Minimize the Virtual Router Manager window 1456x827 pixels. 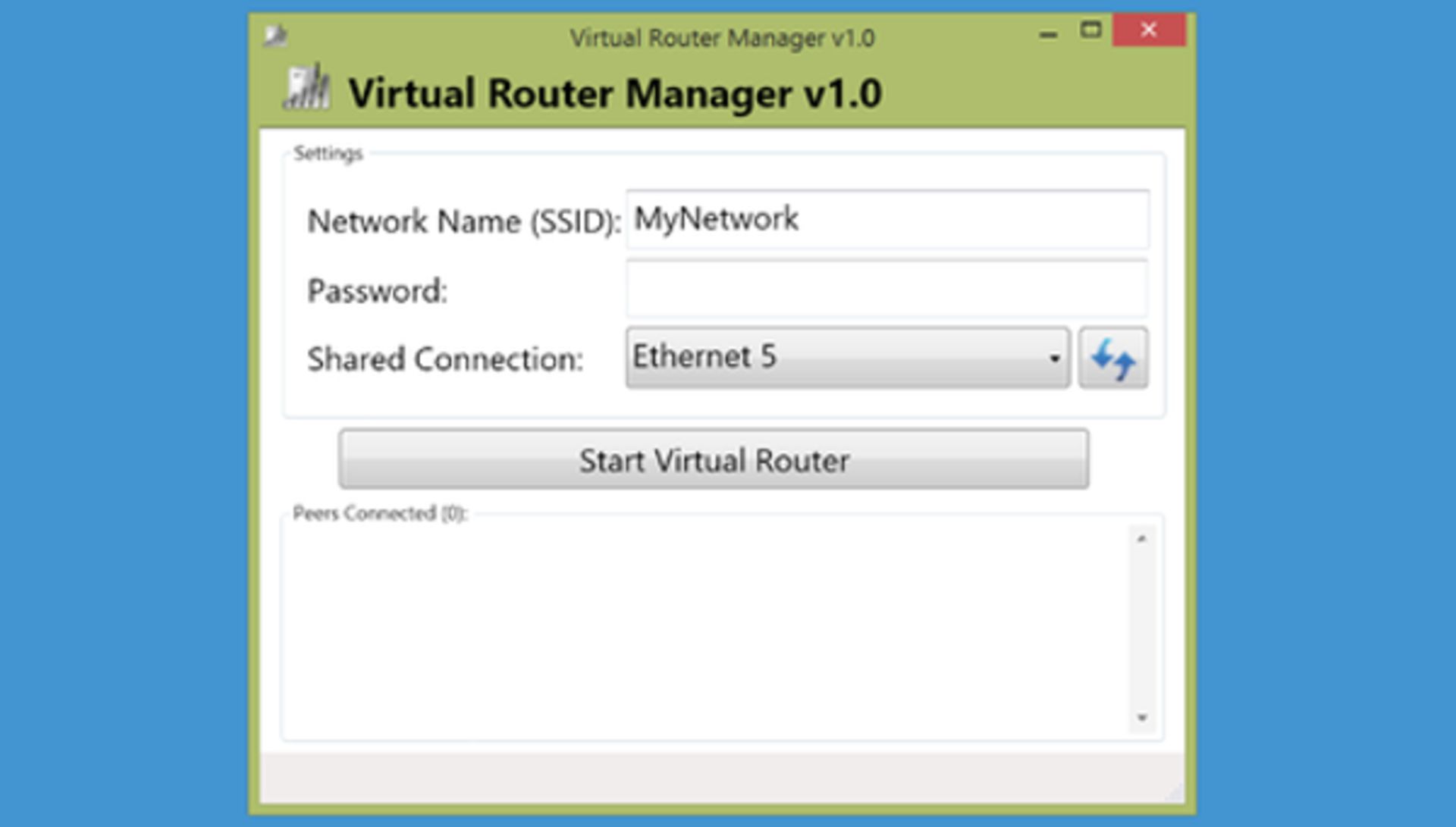click(1048, 33)
